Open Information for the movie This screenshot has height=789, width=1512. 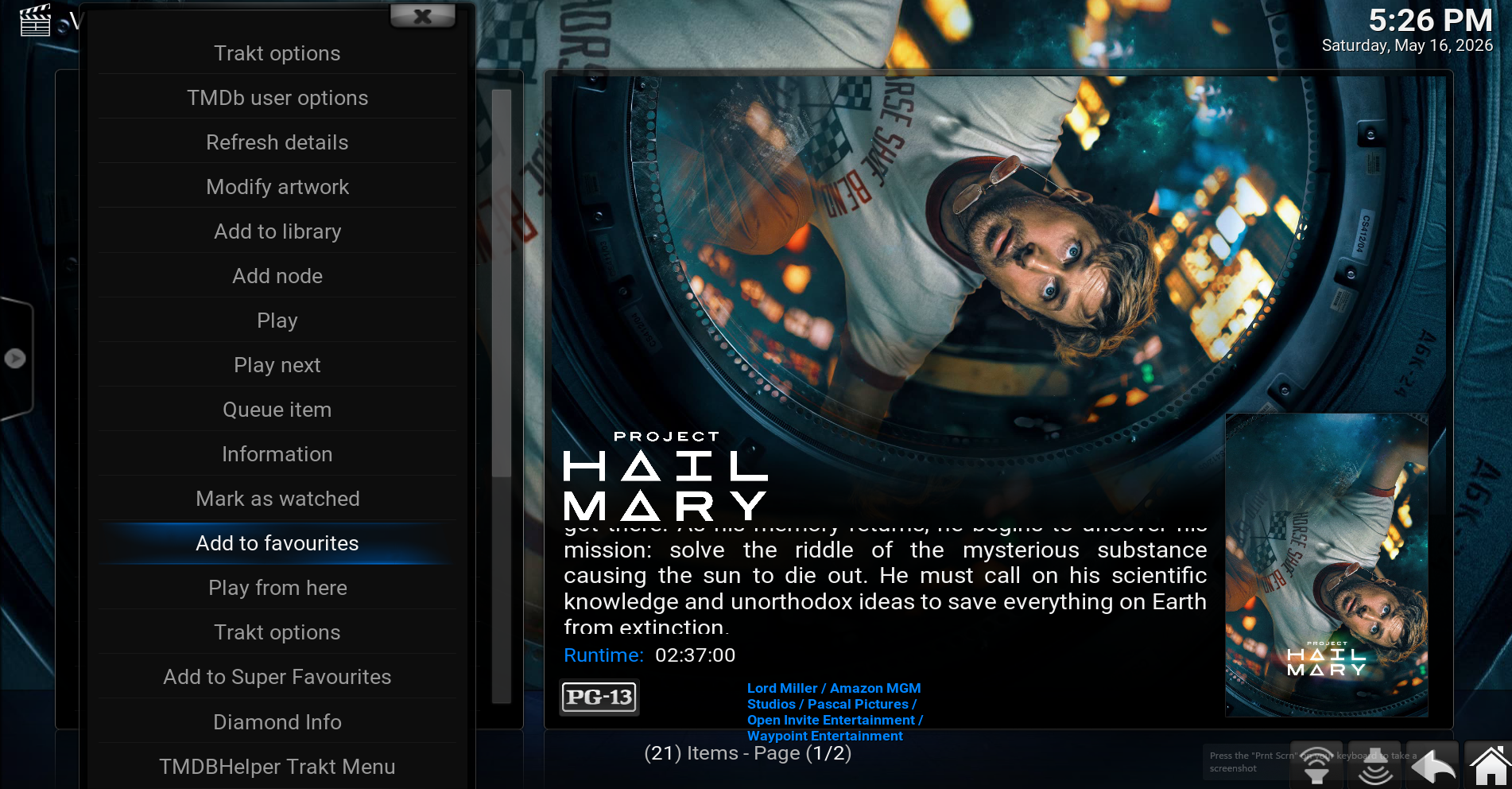277,454
